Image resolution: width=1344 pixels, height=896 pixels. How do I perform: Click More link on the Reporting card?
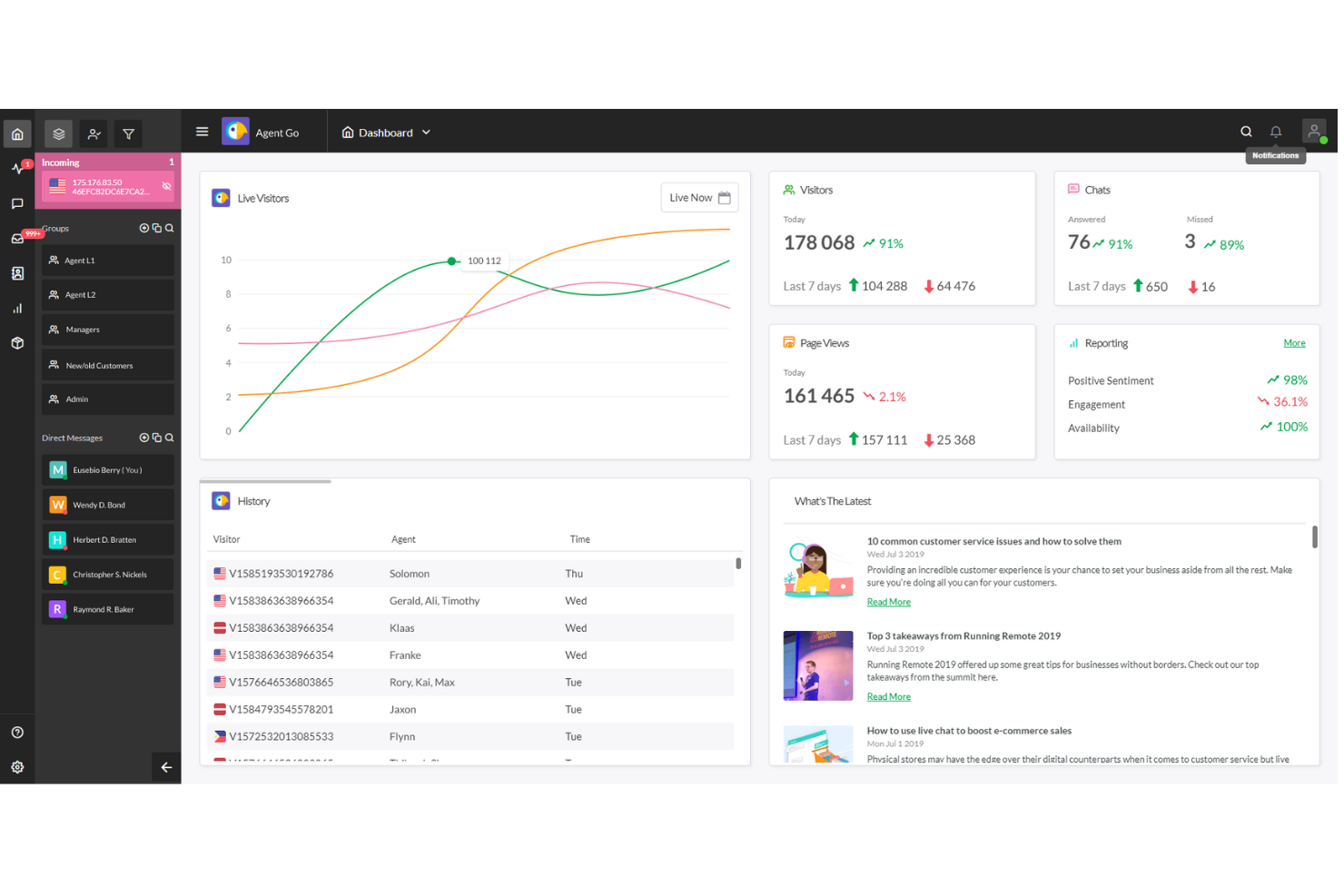click(1294, 342)
